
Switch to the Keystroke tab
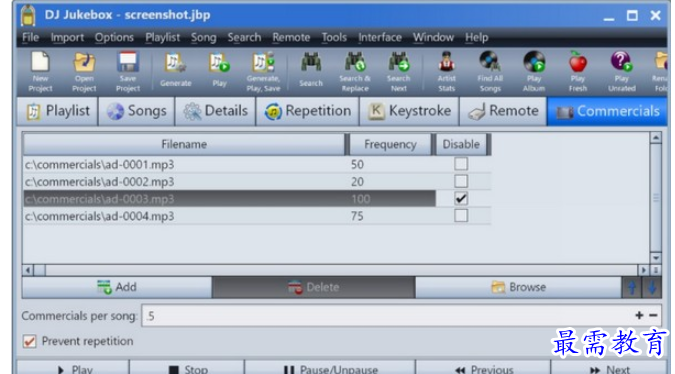(x=409, y=111)
